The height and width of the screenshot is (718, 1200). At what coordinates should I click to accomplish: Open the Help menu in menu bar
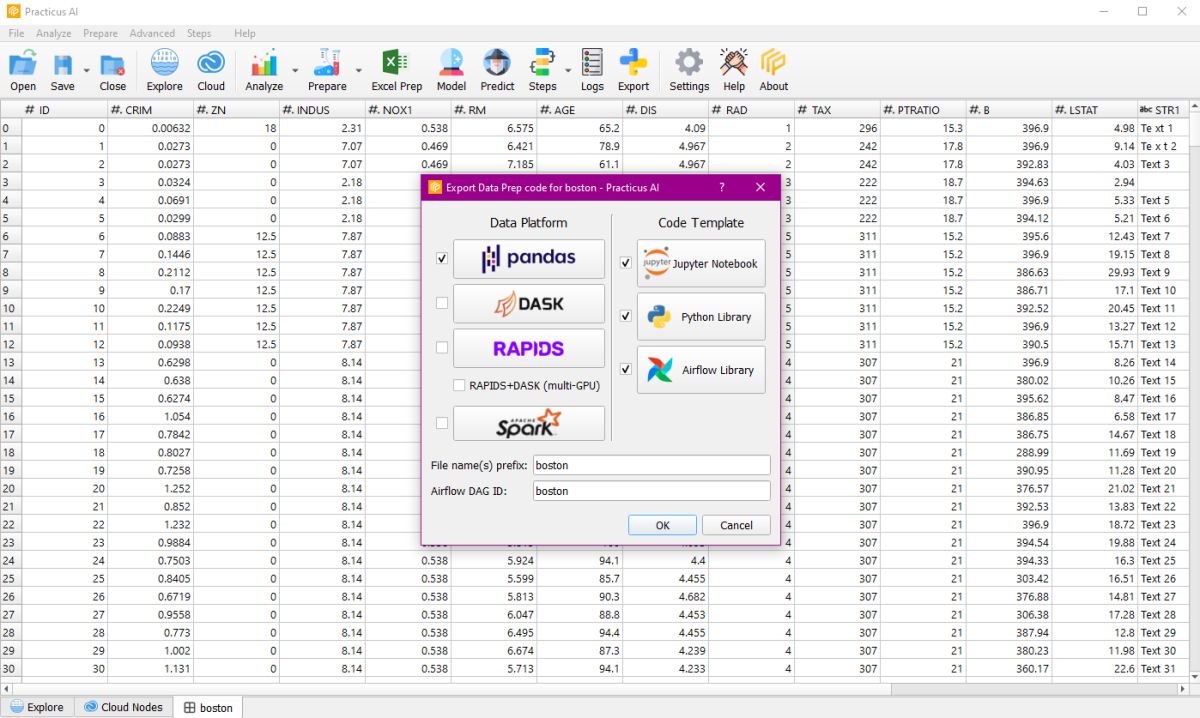[x=245, y=33]
